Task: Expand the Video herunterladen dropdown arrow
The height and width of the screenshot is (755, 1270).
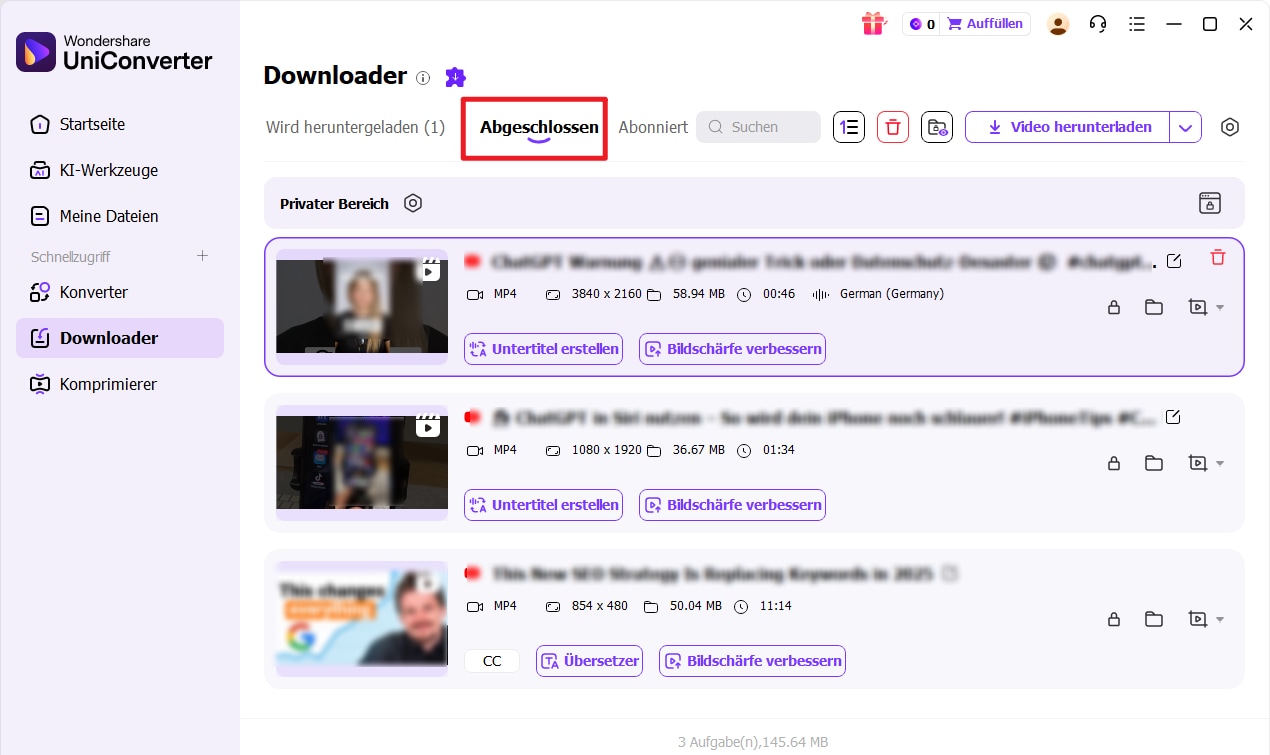Action: [x=1186, y=127]
